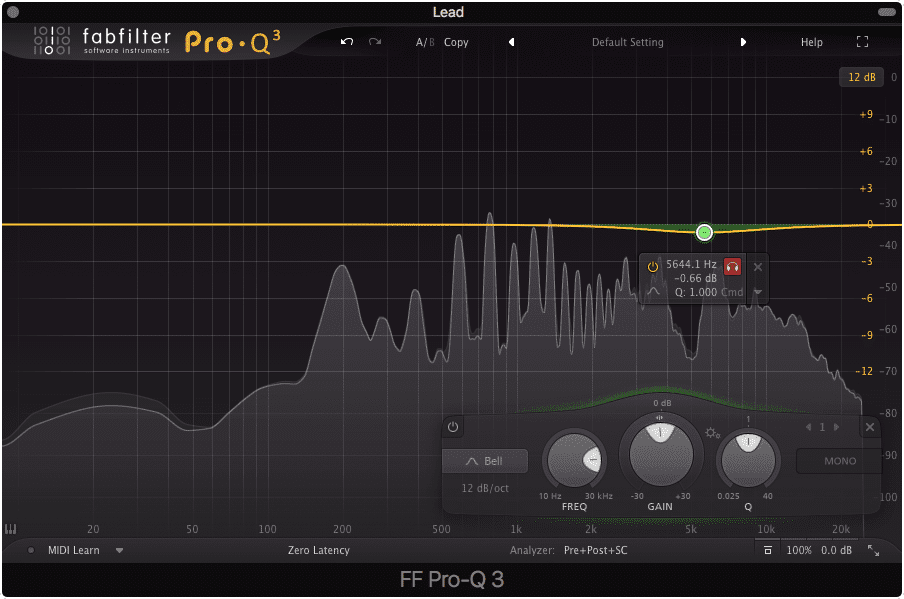Click the gear icon between GAIN and Q
This screenshot has height=599, width=904.
(712, 433)
